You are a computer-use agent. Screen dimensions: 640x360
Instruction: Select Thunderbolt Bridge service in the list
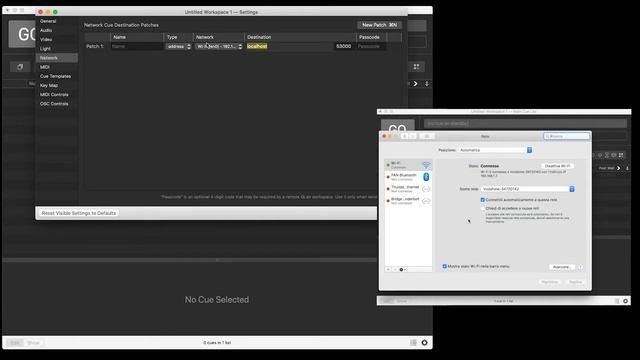[408, 201]
